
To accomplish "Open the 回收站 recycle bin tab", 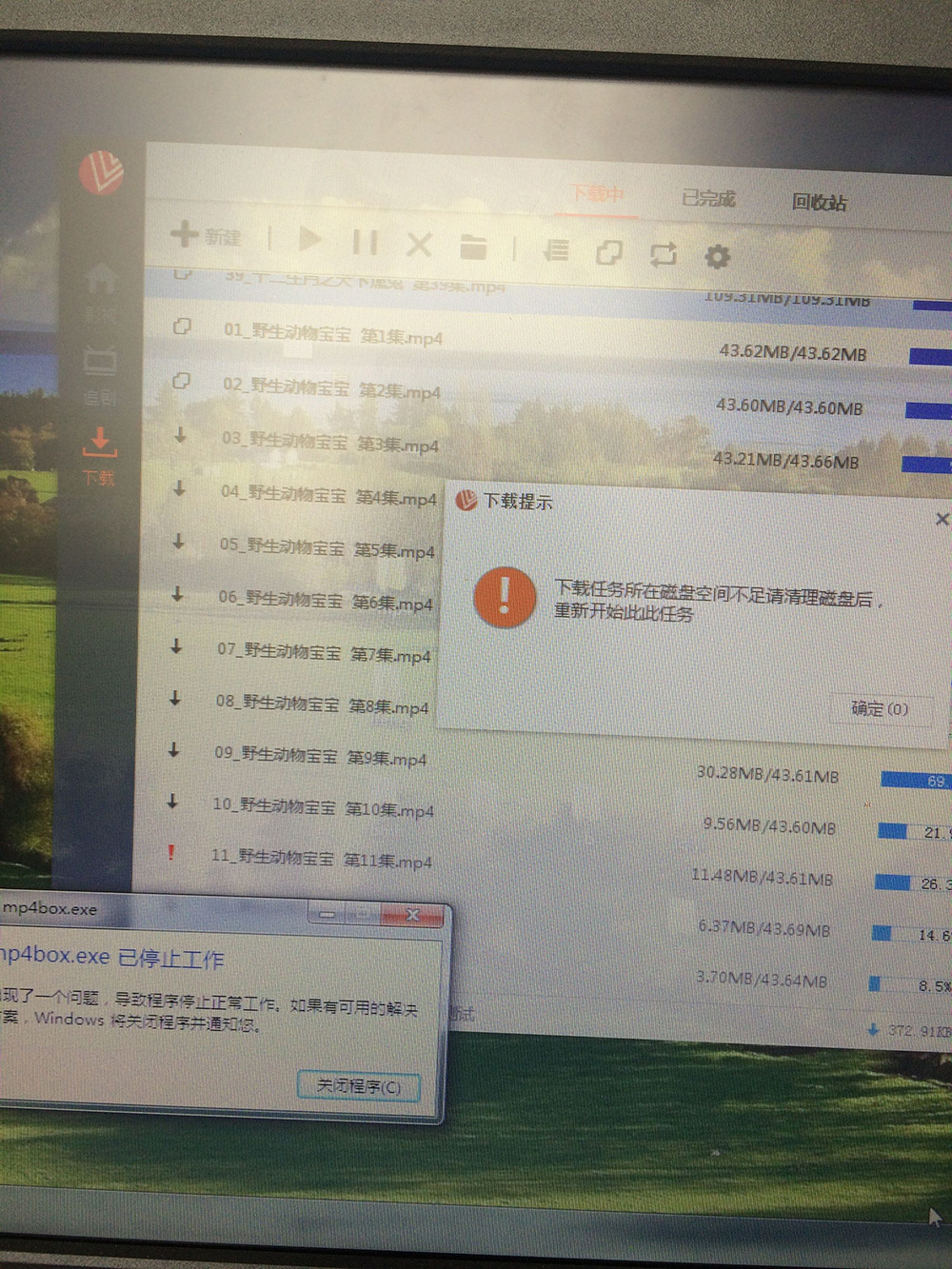I will (x=819, y=202).
